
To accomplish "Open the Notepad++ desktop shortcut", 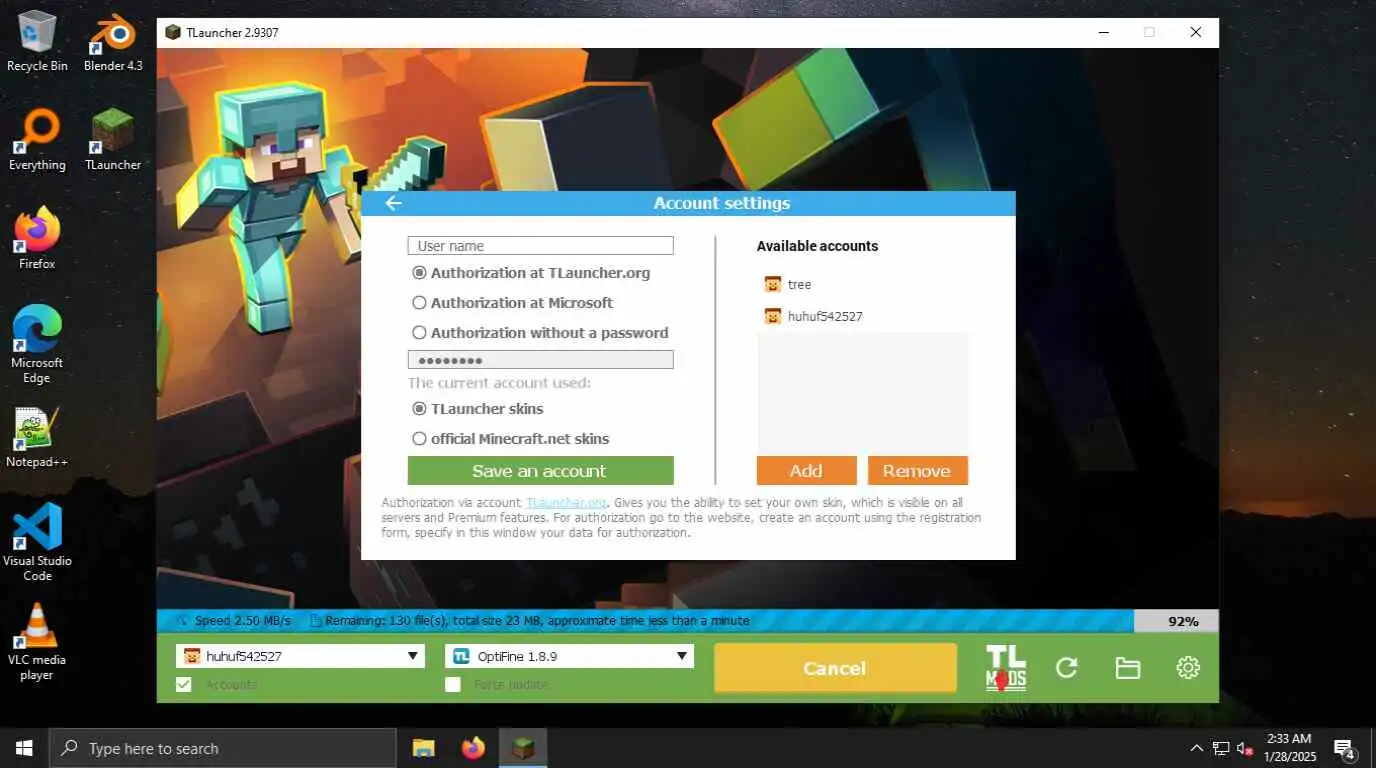I will [37, 437].
